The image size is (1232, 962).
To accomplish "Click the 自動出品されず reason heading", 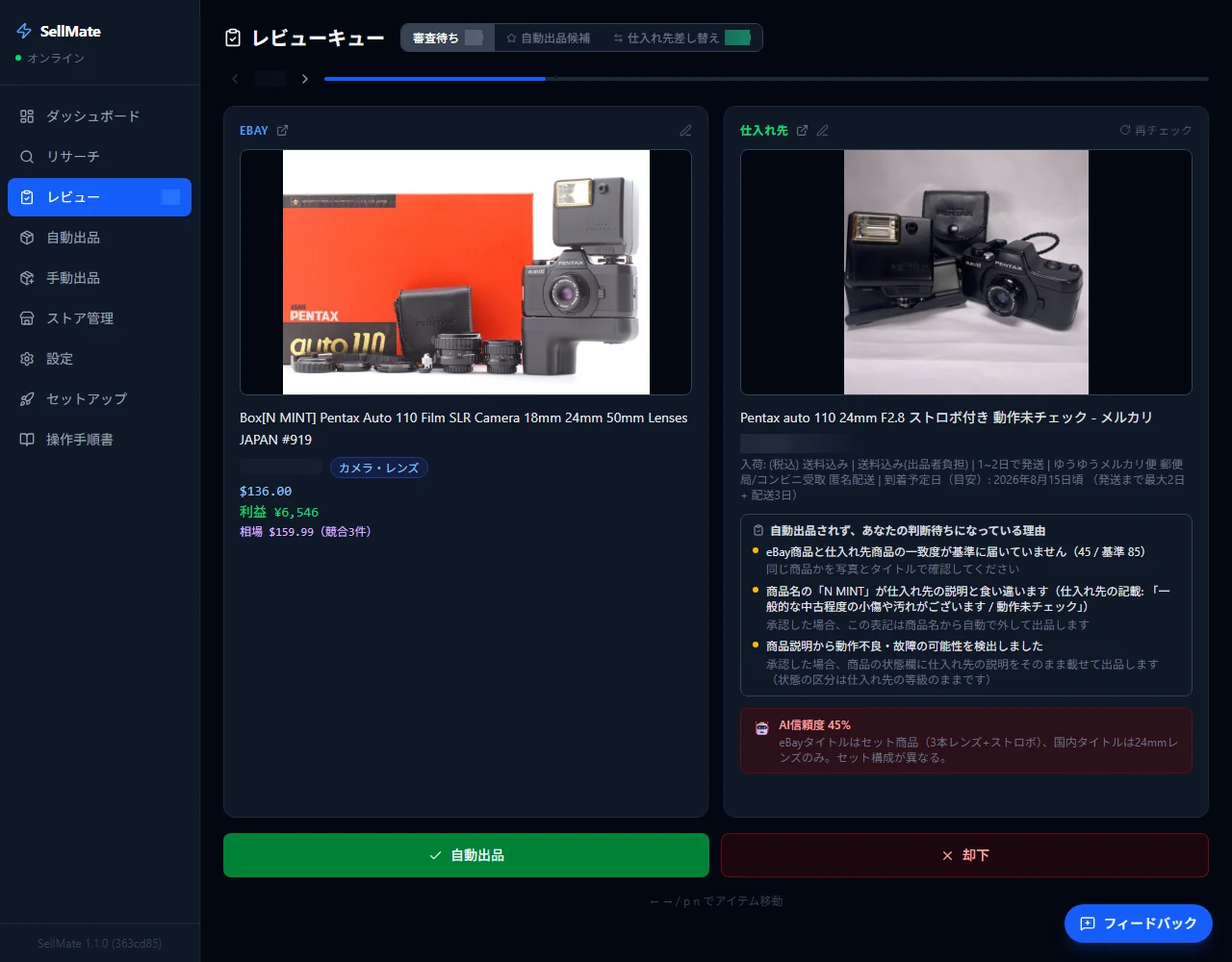I will tap(908, 531).
